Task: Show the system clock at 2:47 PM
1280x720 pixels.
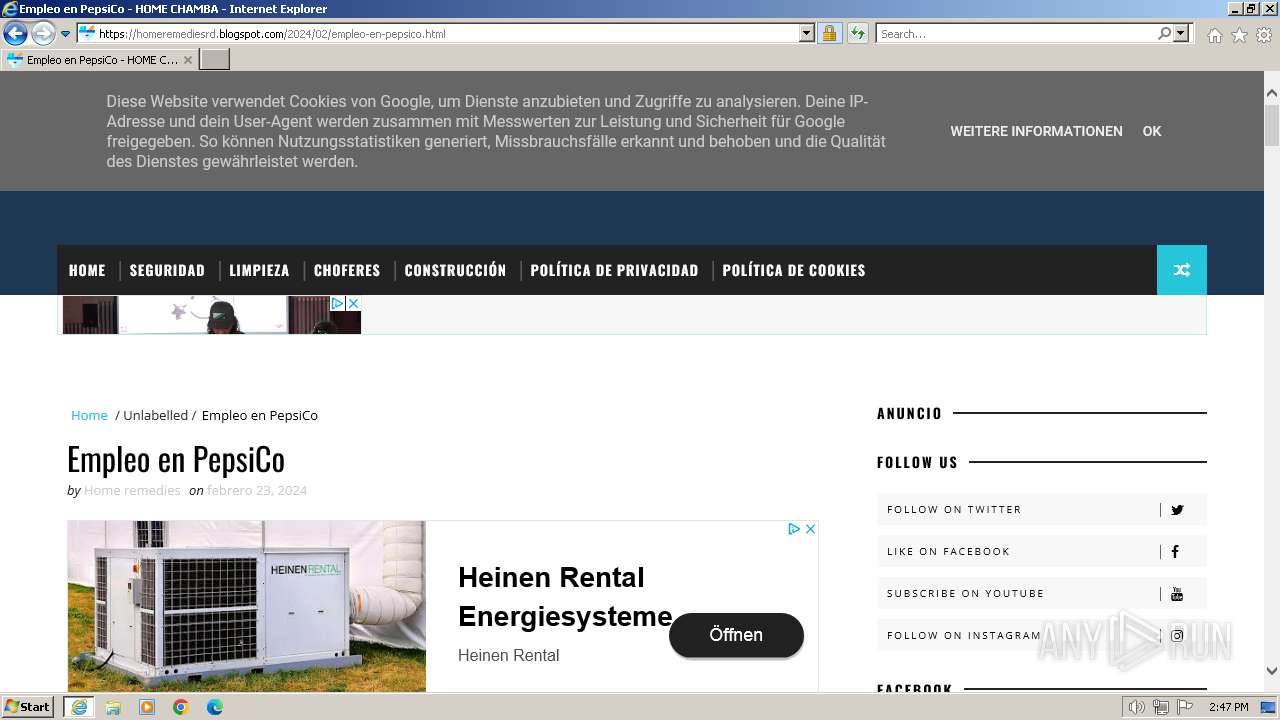Action: pyautogui.click(x=1229, y=707)
